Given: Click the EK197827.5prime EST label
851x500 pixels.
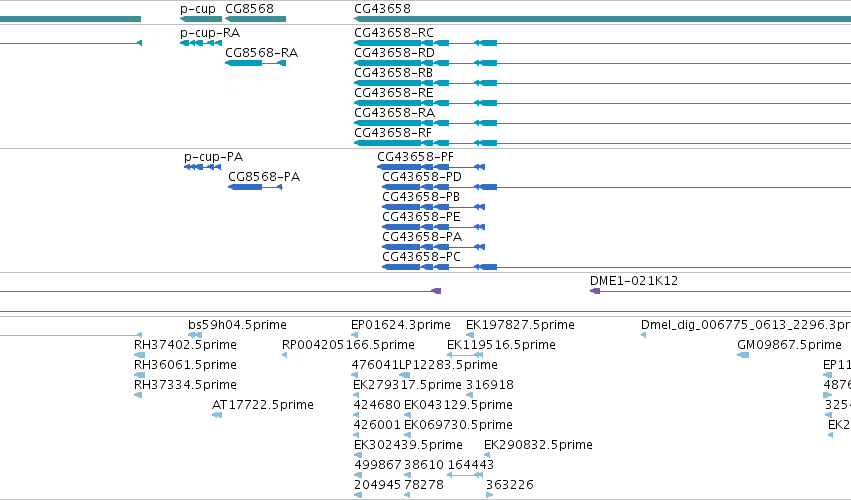Looking at the screenshot, I should [x=520, y=325].
